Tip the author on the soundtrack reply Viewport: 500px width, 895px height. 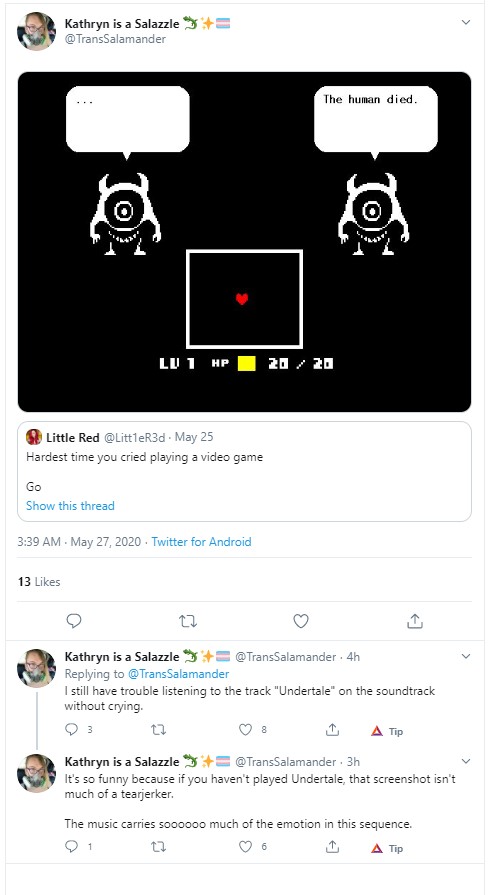click(387, 731)
